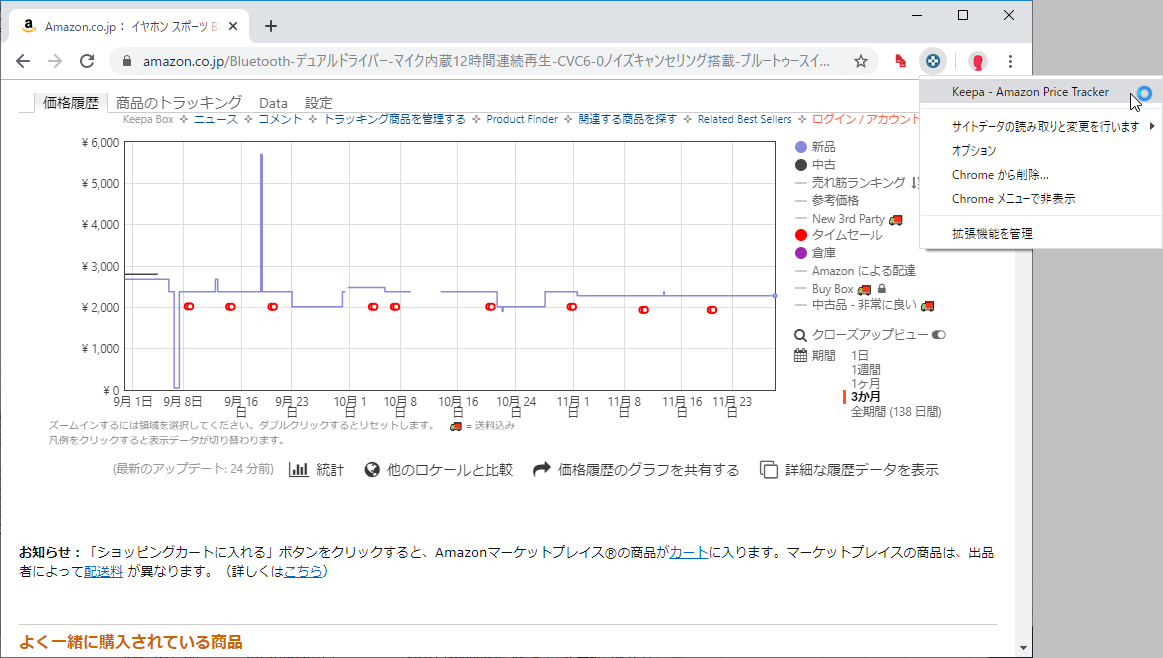The height and width of the screenshot is (658, 1163).
Task: Open the Chrome three-dot menu
Action: click(1010, 61)
